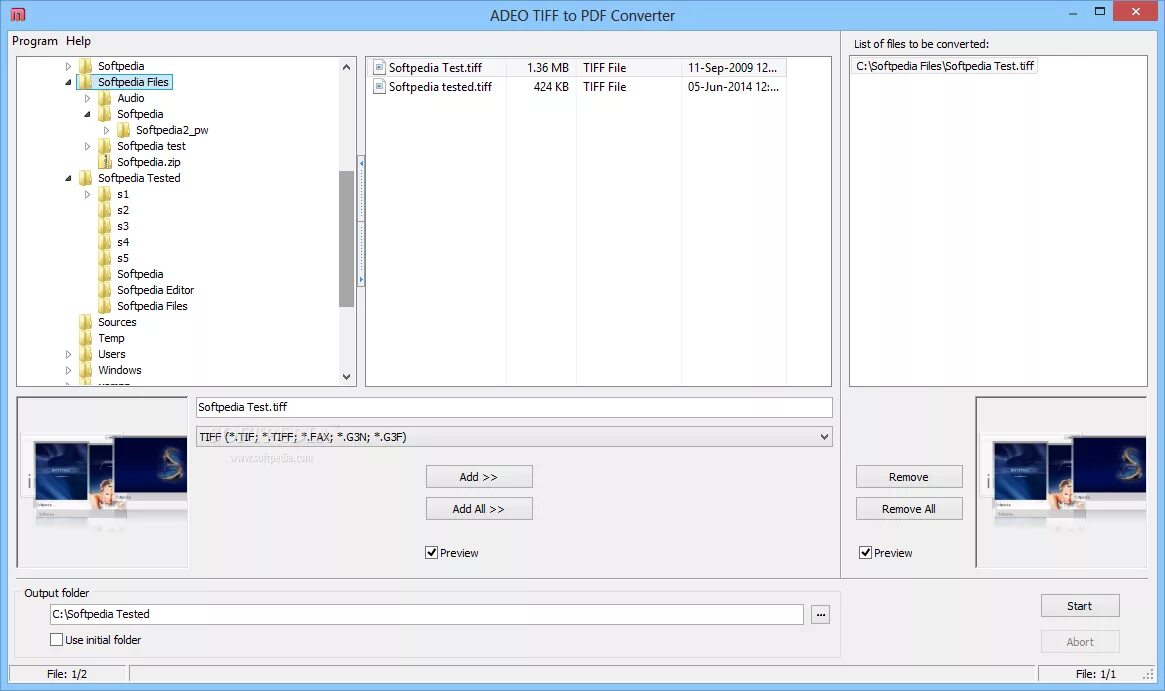Click the Sources folder icon

coord(86,322)
